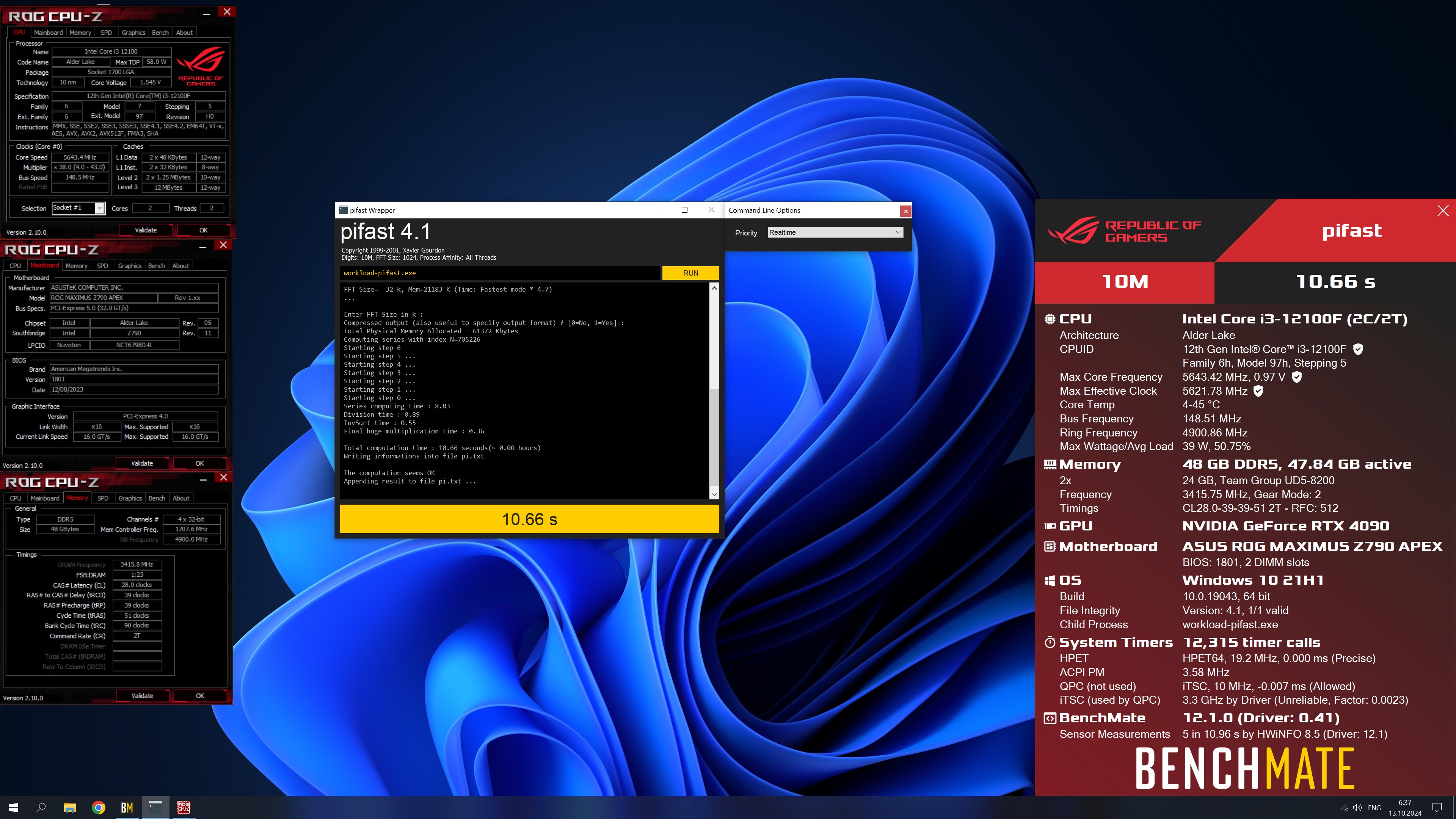Open taskbar search magnifier
Viewport: 1456px width, 819px height.
[x=41, y=808]
